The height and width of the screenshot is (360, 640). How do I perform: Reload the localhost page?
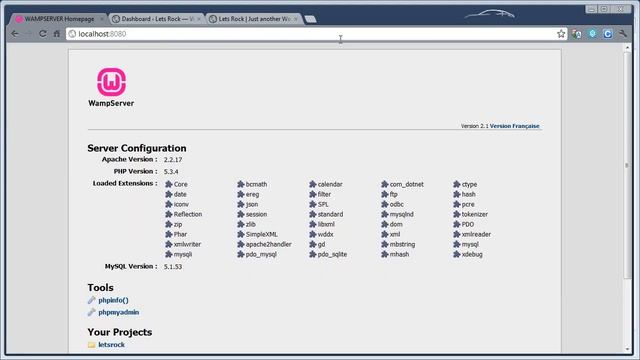(x=42, y=34)
